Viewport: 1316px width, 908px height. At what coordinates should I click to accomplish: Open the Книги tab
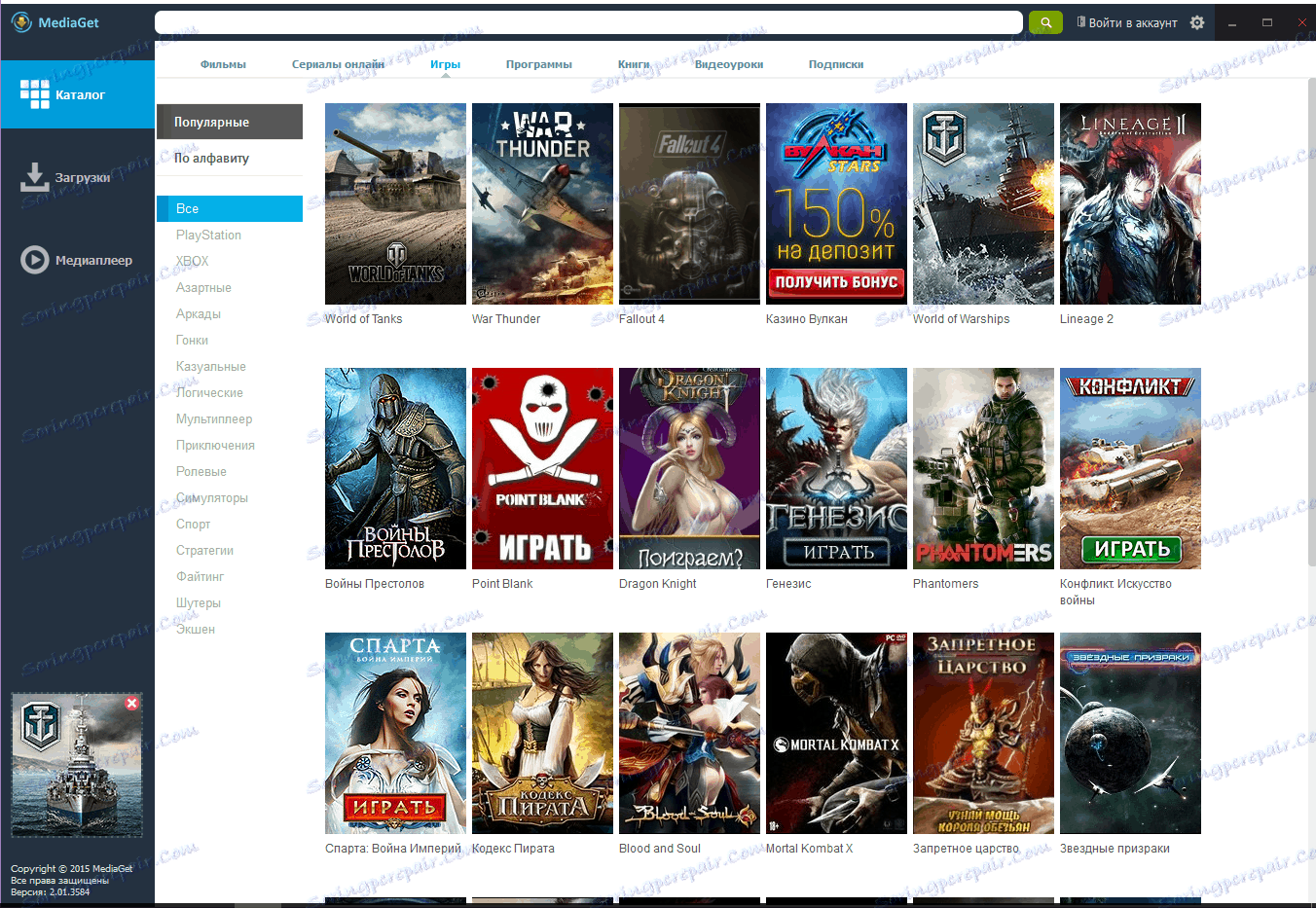(634, 64)
